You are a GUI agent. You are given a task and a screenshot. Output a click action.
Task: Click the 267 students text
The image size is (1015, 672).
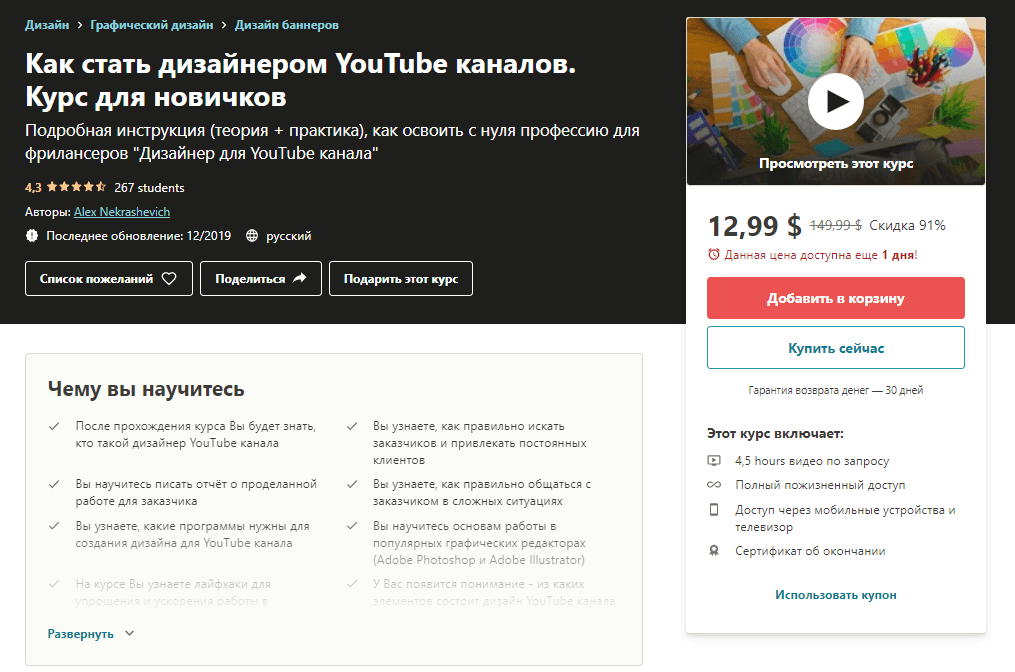(x=150, y=188)
